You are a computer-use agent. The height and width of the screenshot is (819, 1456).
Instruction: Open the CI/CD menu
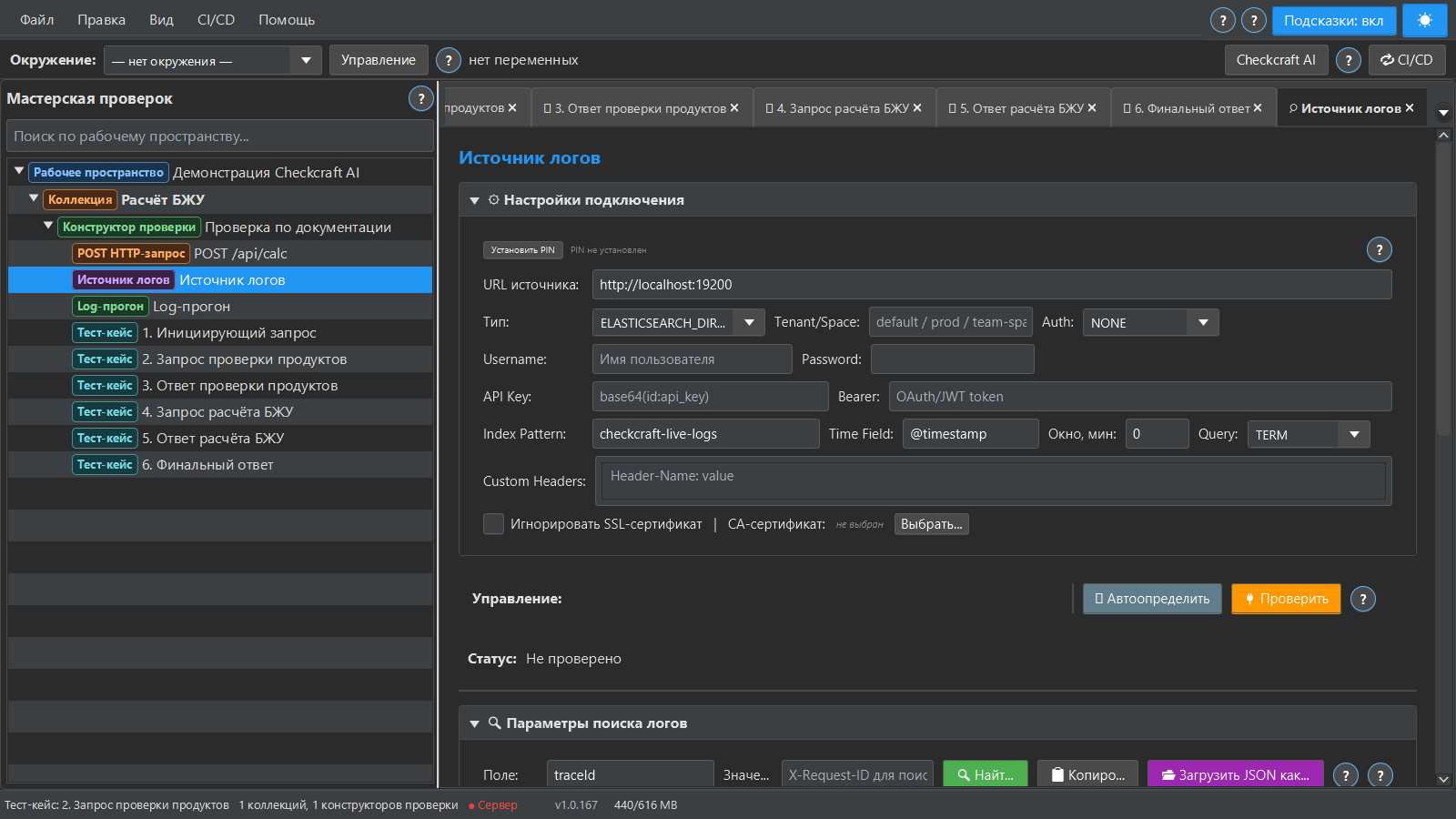pos(216,20)
